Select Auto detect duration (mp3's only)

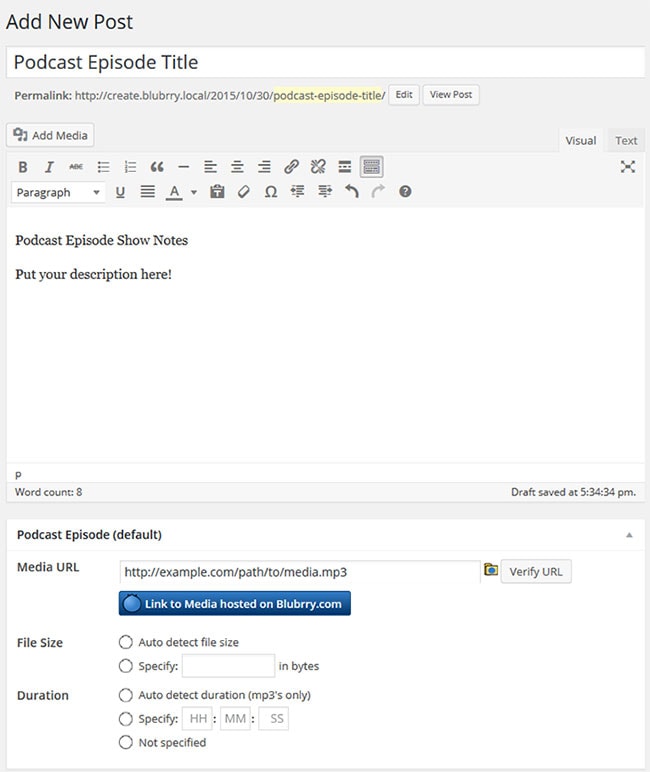tap(126, 694)
